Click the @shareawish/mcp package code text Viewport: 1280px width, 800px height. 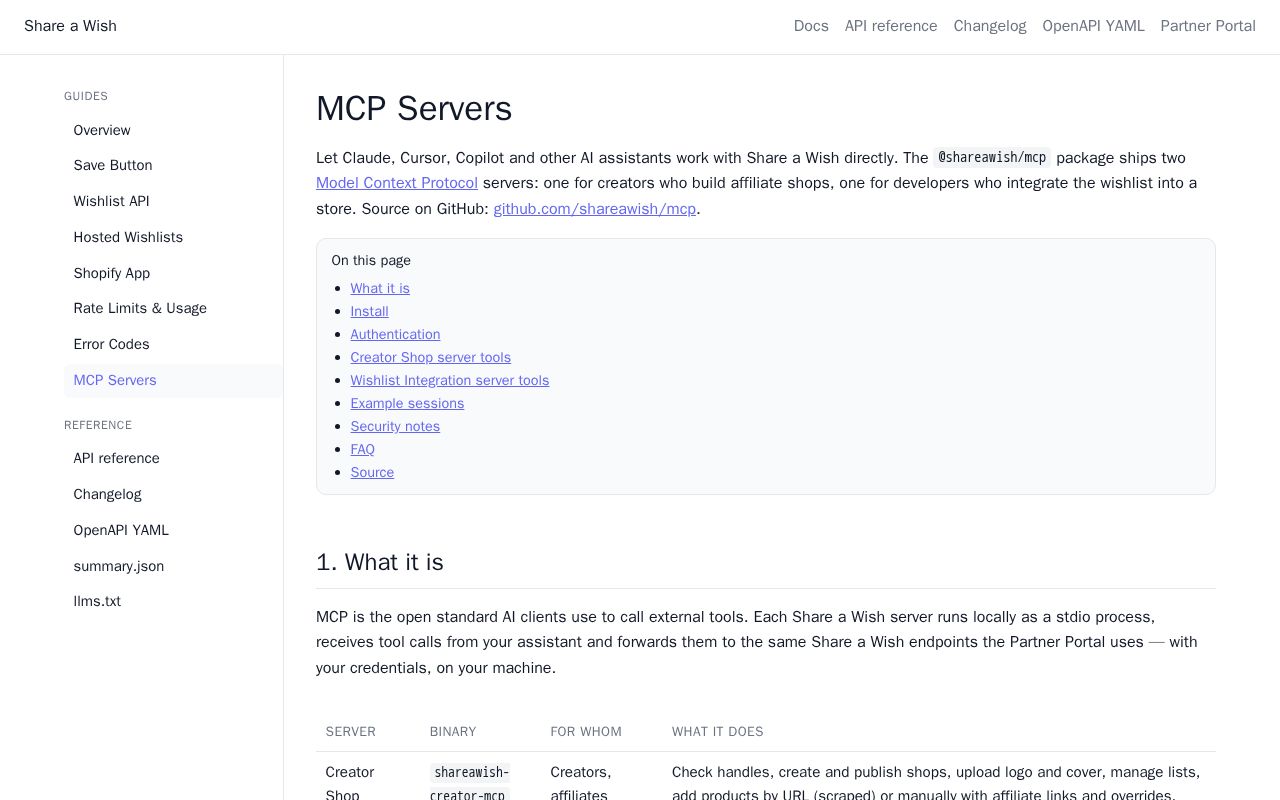coord(992,157)
